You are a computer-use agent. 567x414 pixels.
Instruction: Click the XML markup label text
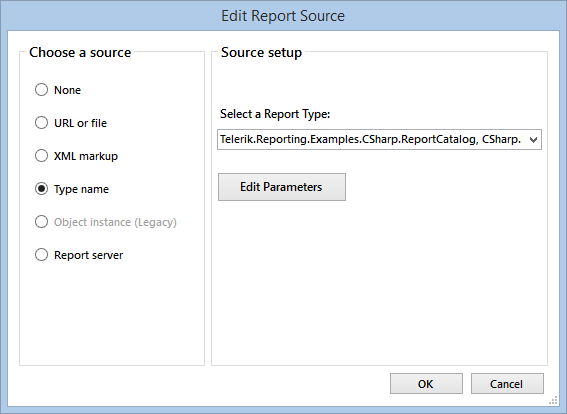86,156
